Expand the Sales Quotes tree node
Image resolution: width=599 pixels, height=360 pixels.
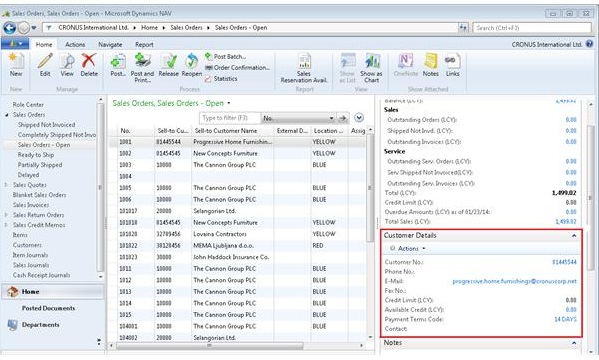click(x=6, y=185)
